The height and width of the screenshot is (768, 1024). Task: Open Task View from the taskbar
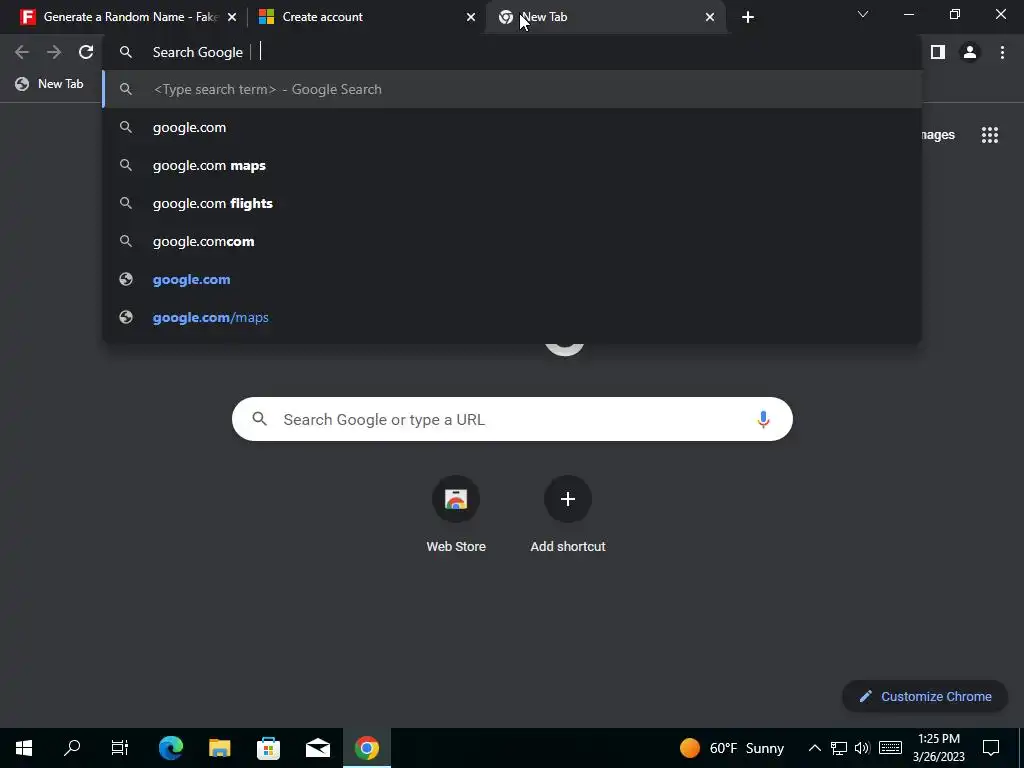pyautogui.click(x=120, y=748)
